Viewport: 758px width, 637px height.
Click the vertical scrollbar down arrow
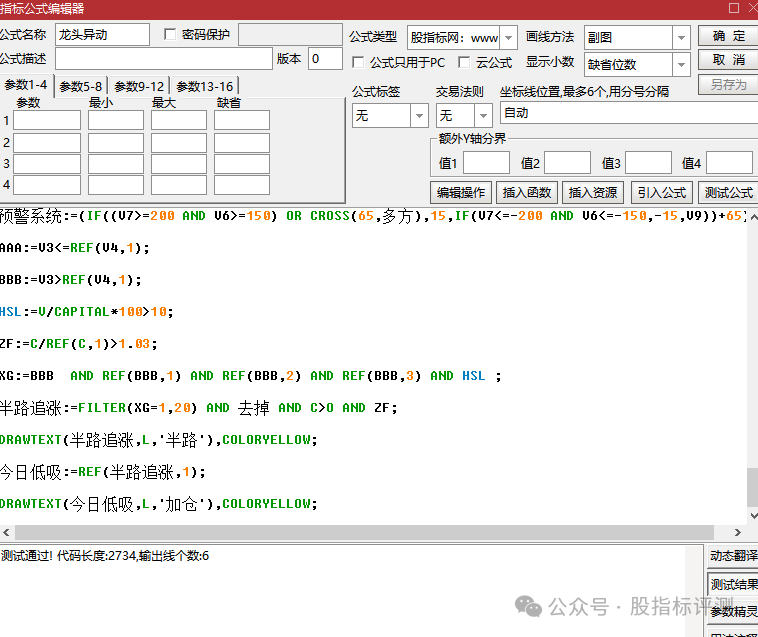point(753,516)
